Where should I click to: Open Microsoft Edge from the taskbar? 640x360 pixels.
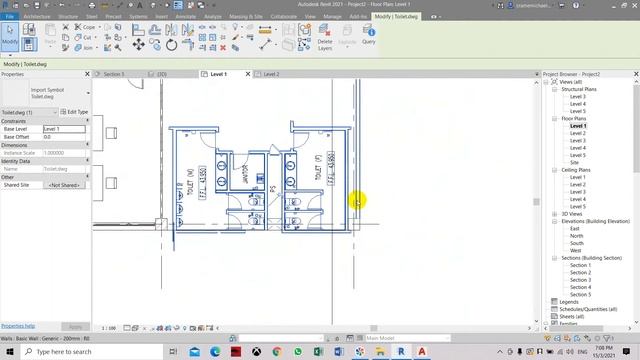click(215, 351)
